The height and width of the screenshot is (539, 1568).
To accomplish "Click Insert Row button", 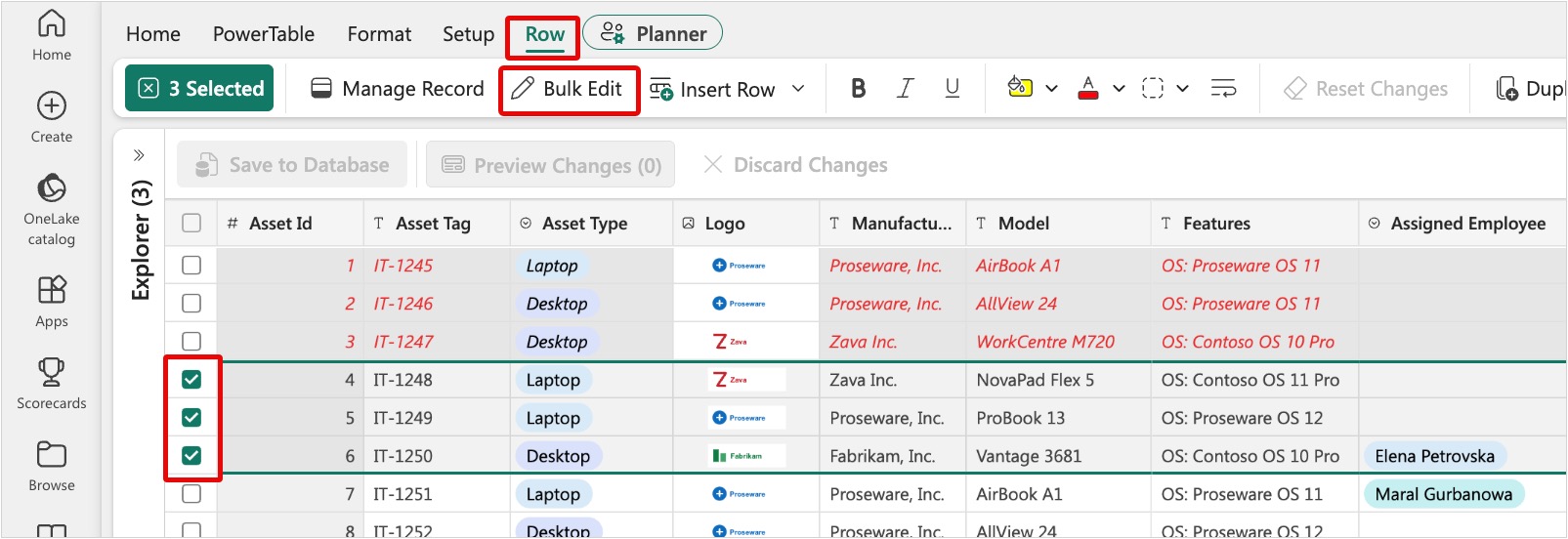I will pos(712,89).
